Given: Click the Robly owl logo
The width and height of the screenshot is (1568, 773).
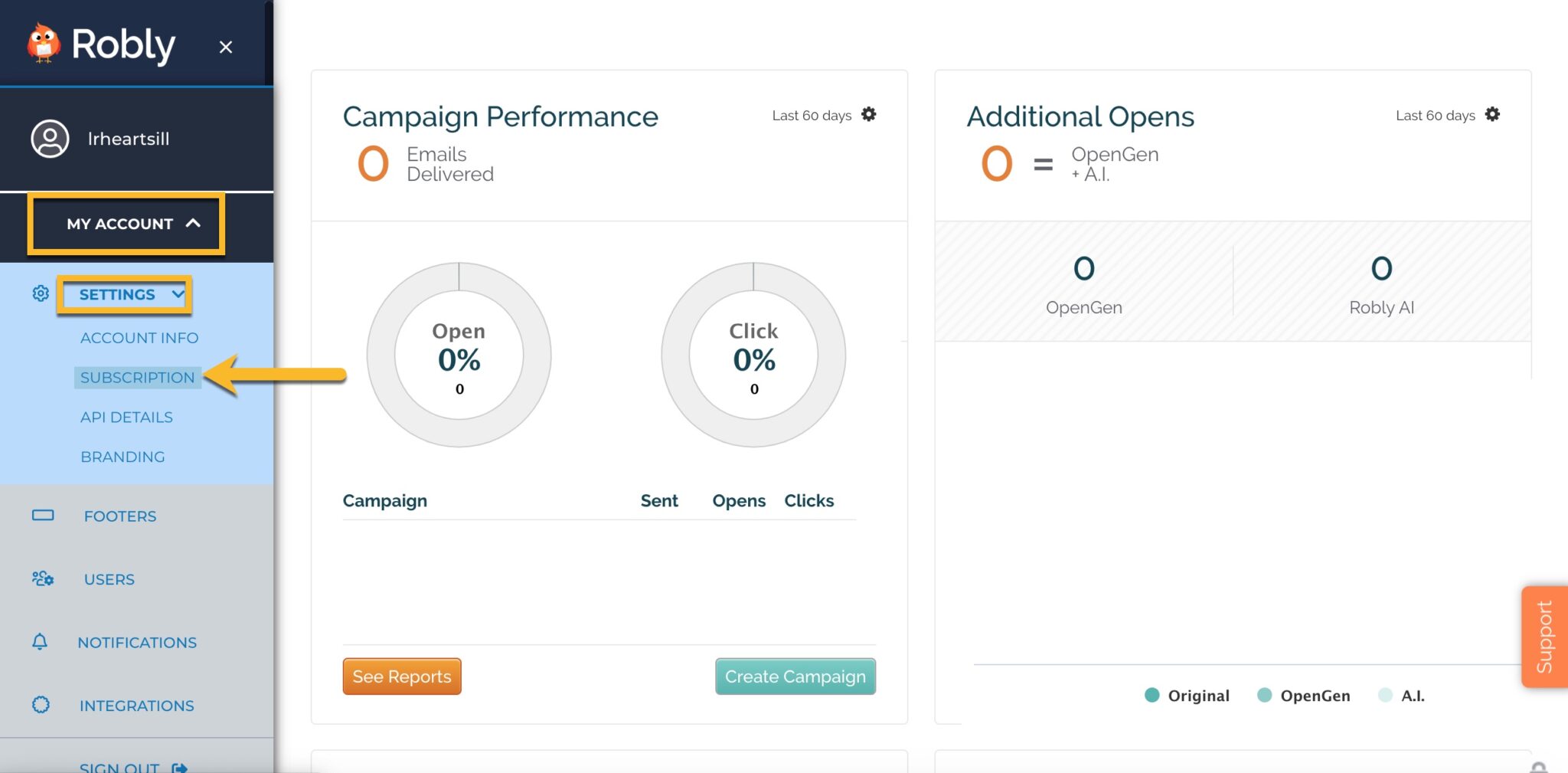Looking at the screenshot, I should (x=44, y=44).
